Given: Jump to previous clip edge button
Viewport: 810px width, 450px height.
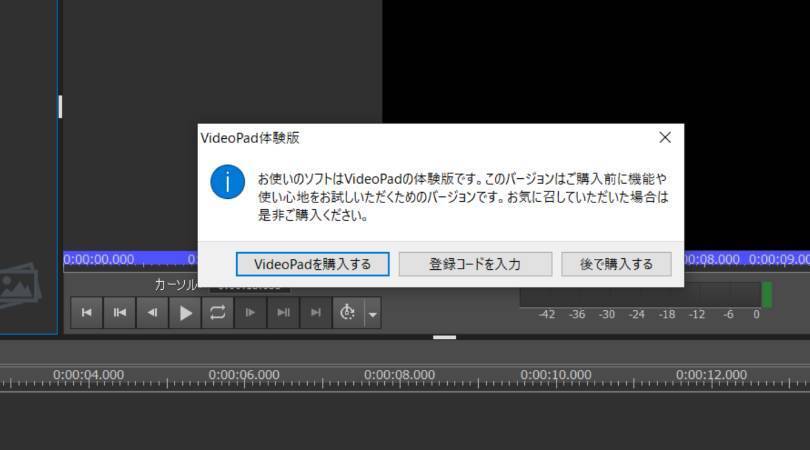Looking at the screenshot, I should (x=119, y=313).
